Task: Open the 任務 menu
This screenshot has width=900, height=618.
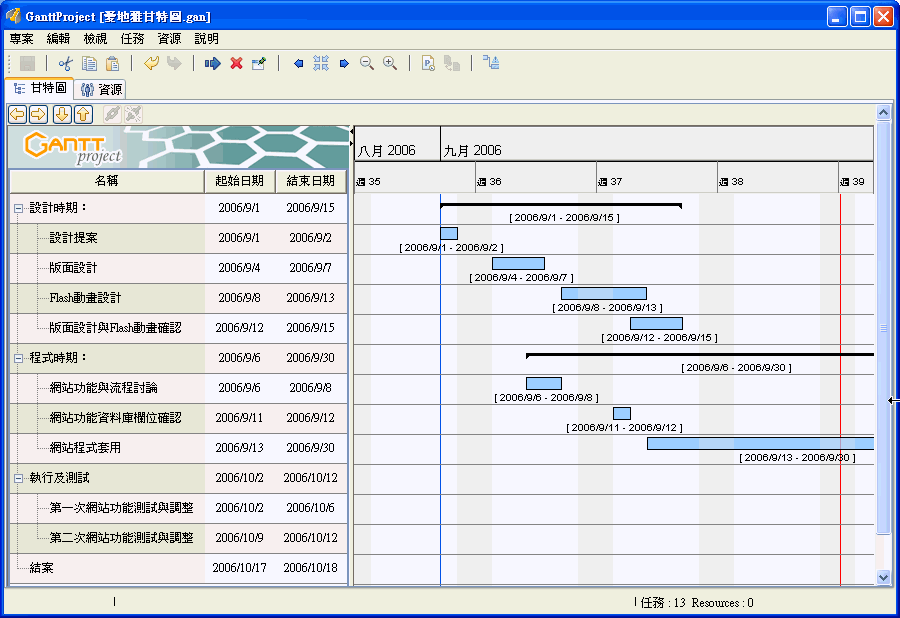Action: tap(133, 38)
